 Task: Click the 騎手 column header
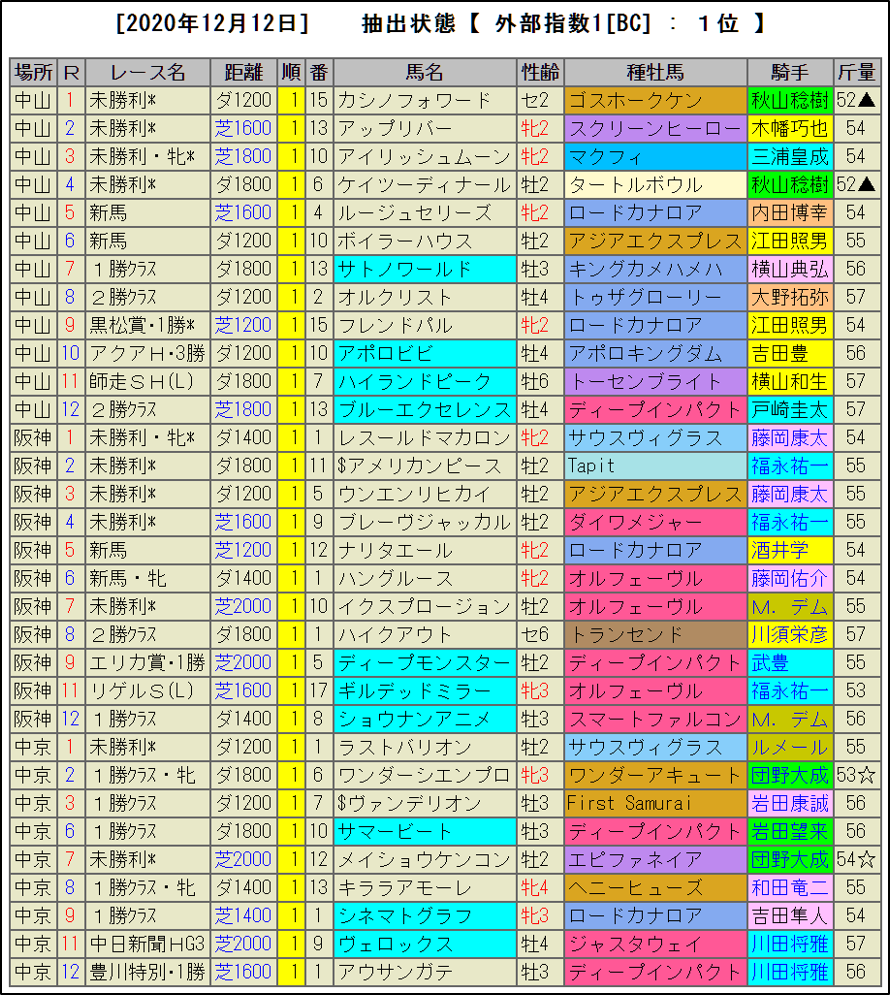pos(790,73)
